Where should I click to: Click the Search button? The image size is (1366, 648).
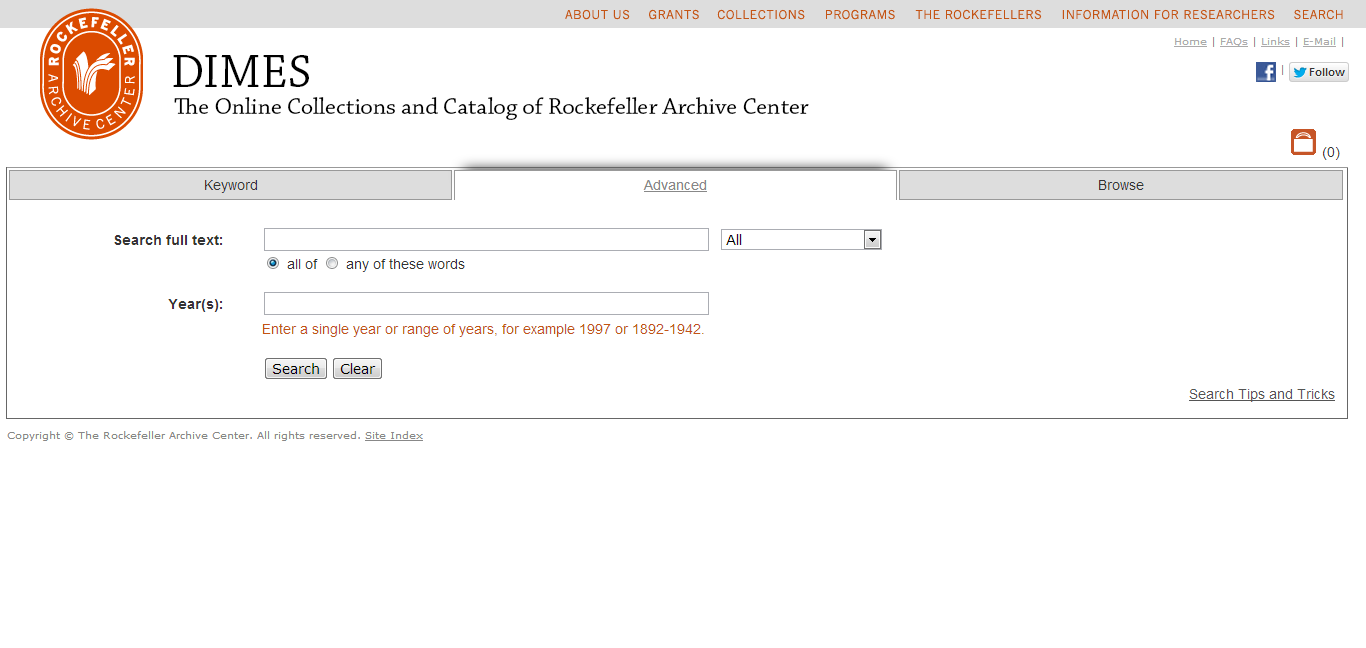point(296,369)
